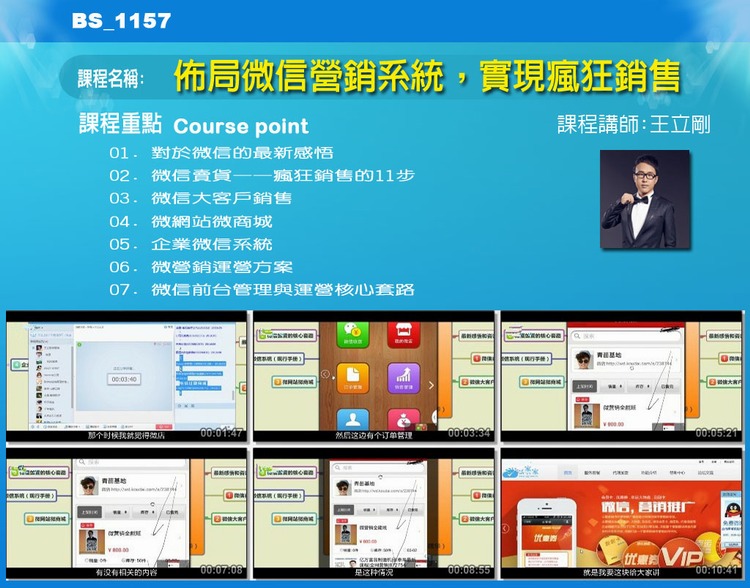The image size is (750, 588).
Task: Click the blue contact icon in second thumbnail
Action: 352,418
